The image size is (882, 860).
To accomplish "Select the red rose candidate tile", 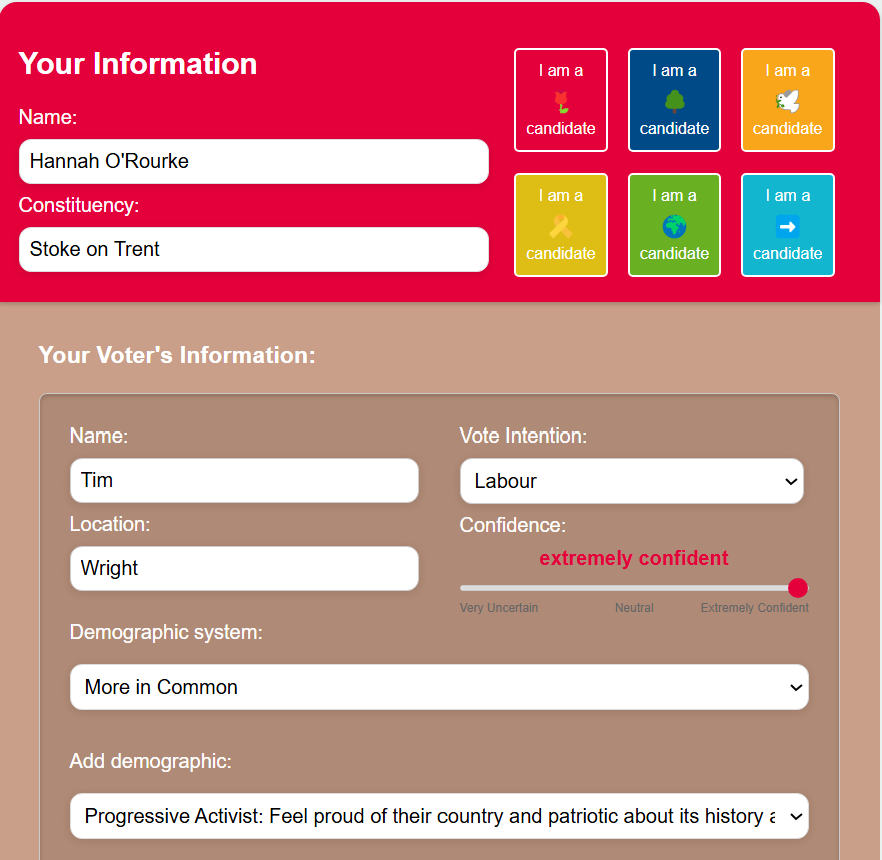I will point(561,100).
